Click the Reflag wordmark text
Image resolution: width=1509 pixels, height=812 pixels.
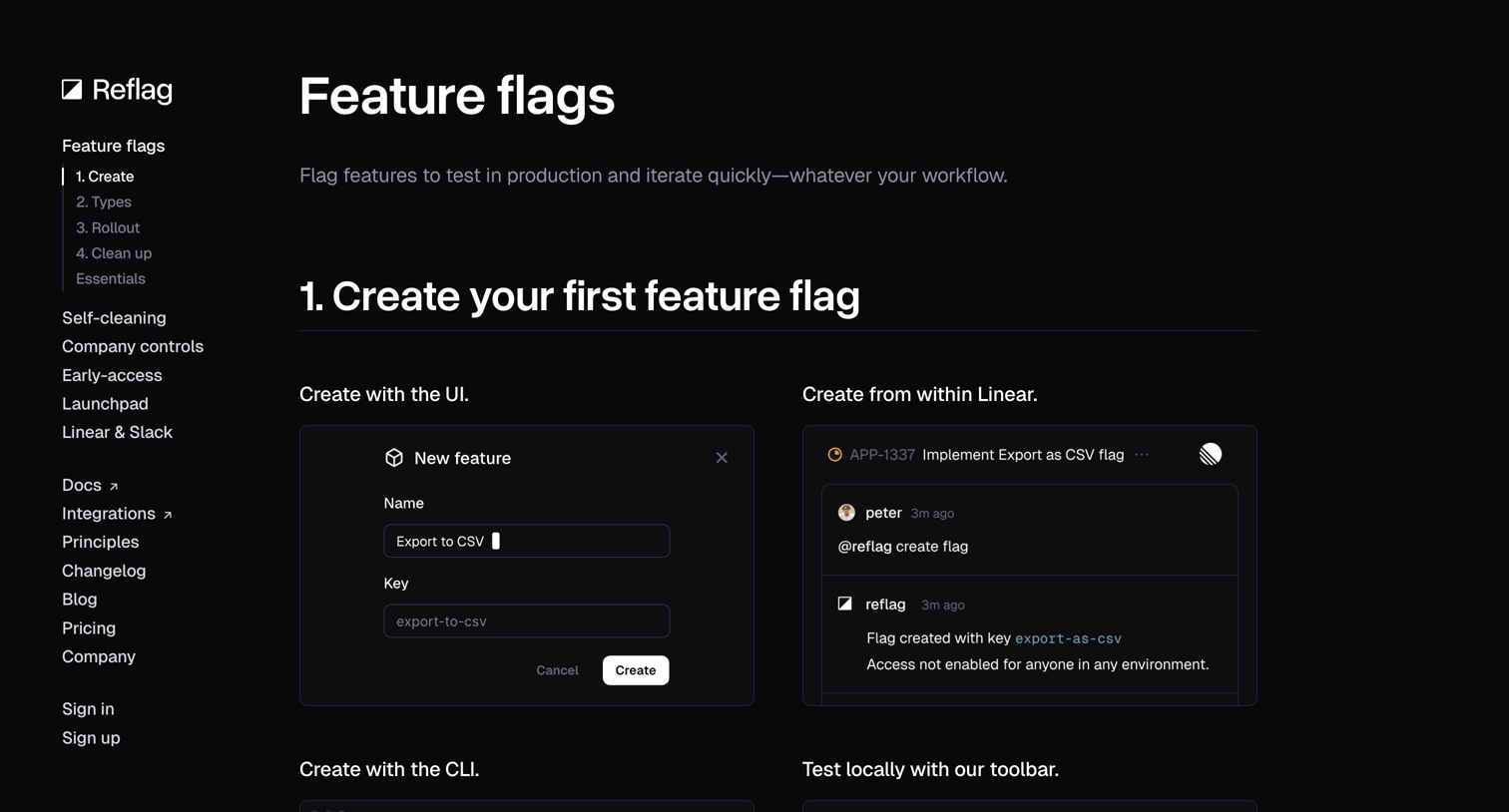pos(133,90)
